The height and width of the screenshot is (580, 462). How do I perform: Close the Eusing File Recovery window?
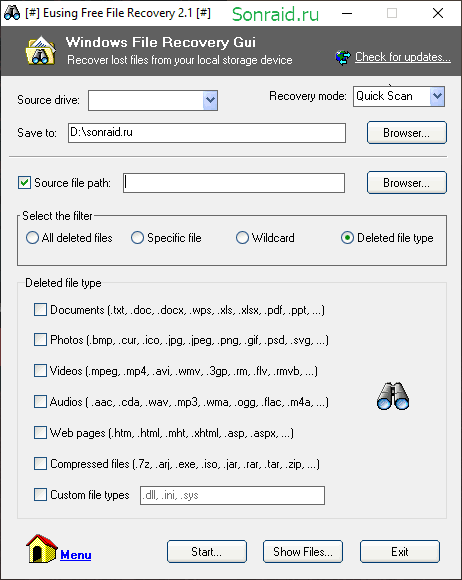[438, 13]
